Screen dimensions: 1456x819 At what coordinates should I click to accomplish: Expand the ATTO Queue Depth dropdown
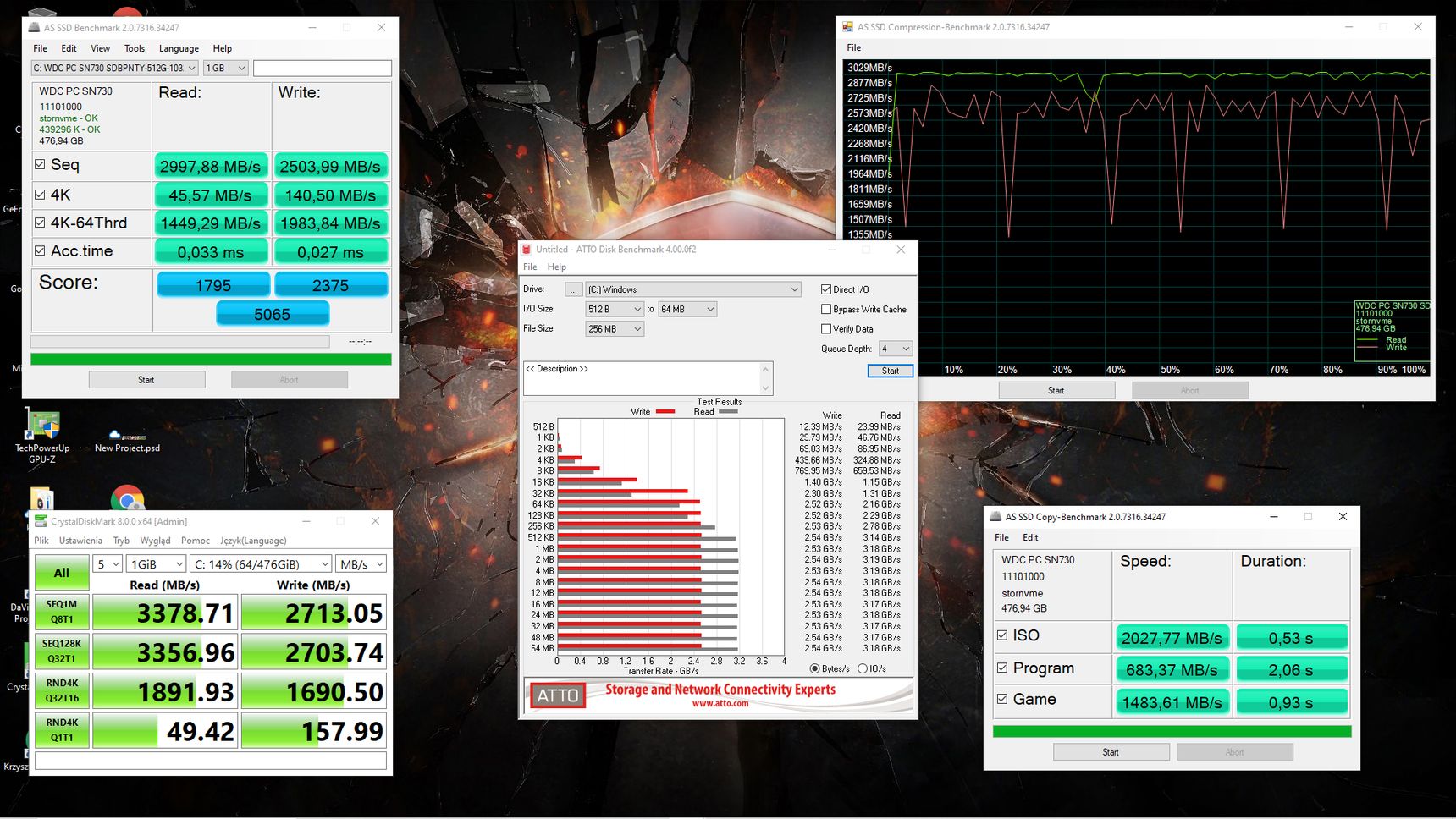click(896, 349)
